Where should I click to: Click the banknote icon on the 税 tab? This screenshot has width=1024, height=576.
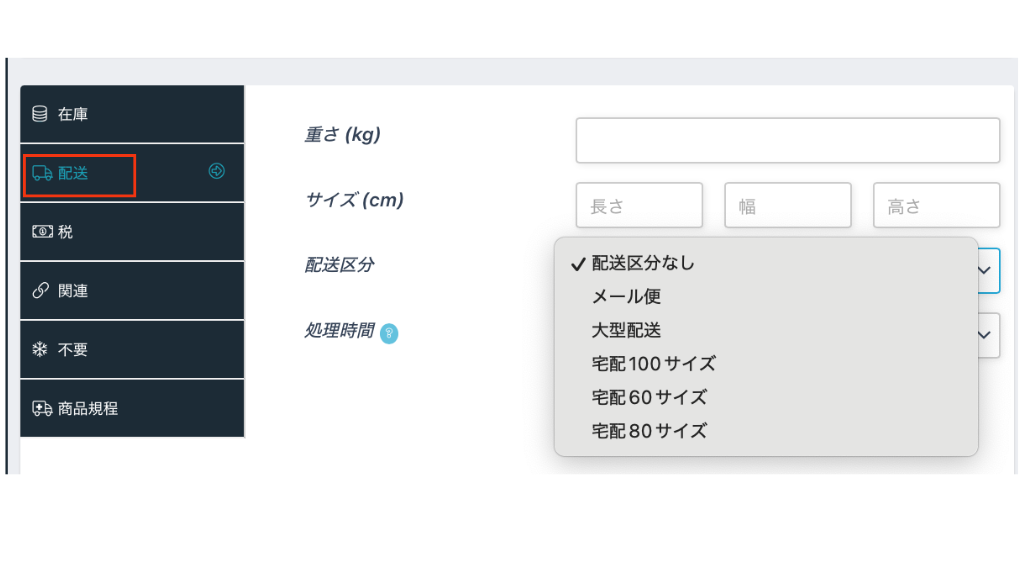(40, 231)
